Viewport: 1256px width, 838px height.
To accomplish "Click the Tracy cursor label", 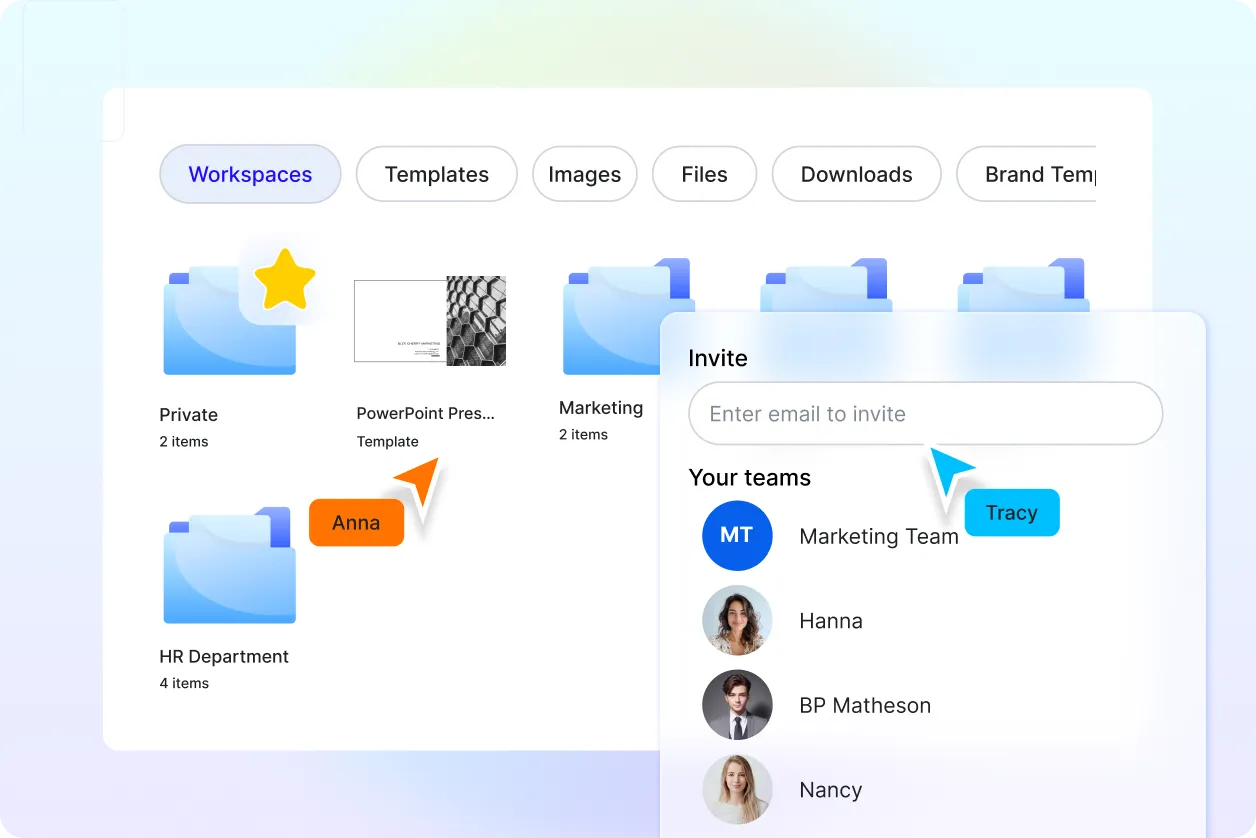I will 1012,512.
